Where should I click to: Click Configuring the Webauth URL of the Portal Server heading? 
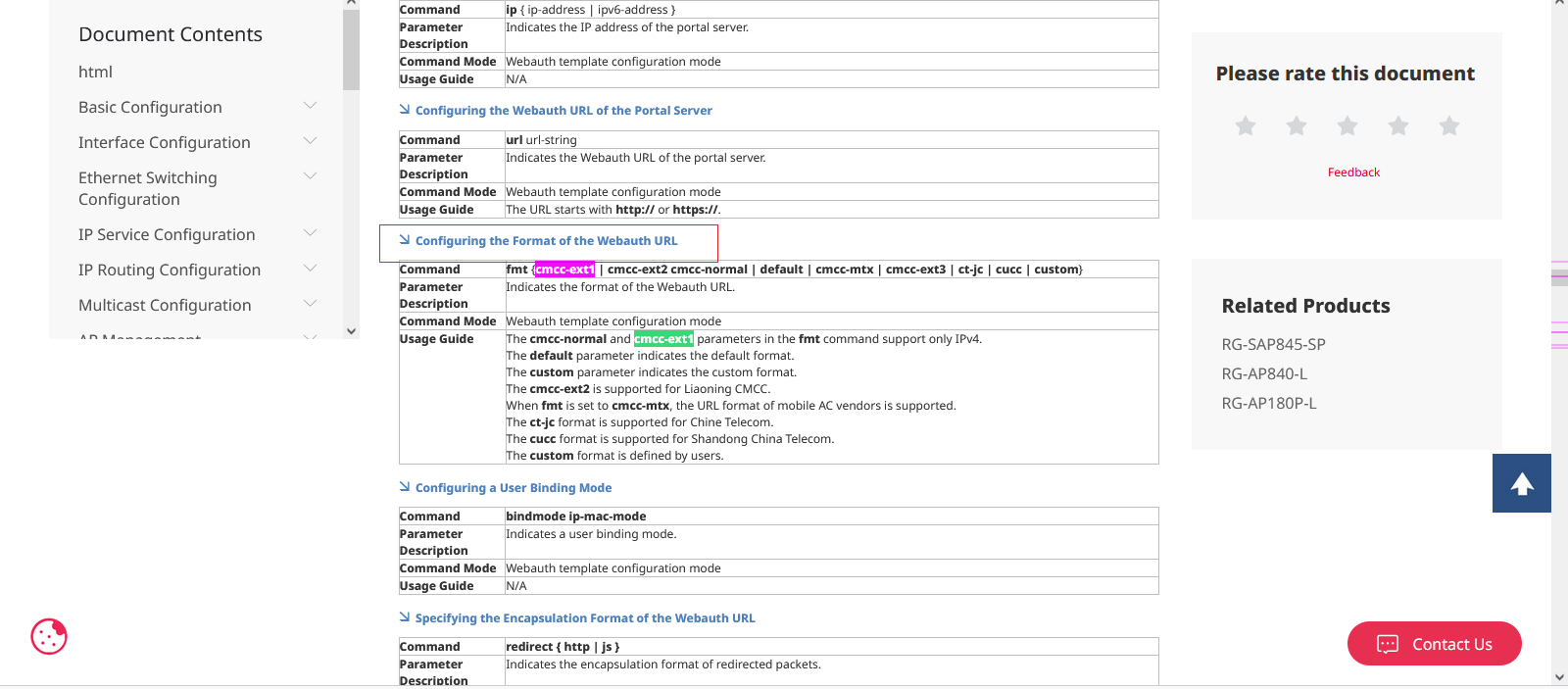[x=563, y=111]
